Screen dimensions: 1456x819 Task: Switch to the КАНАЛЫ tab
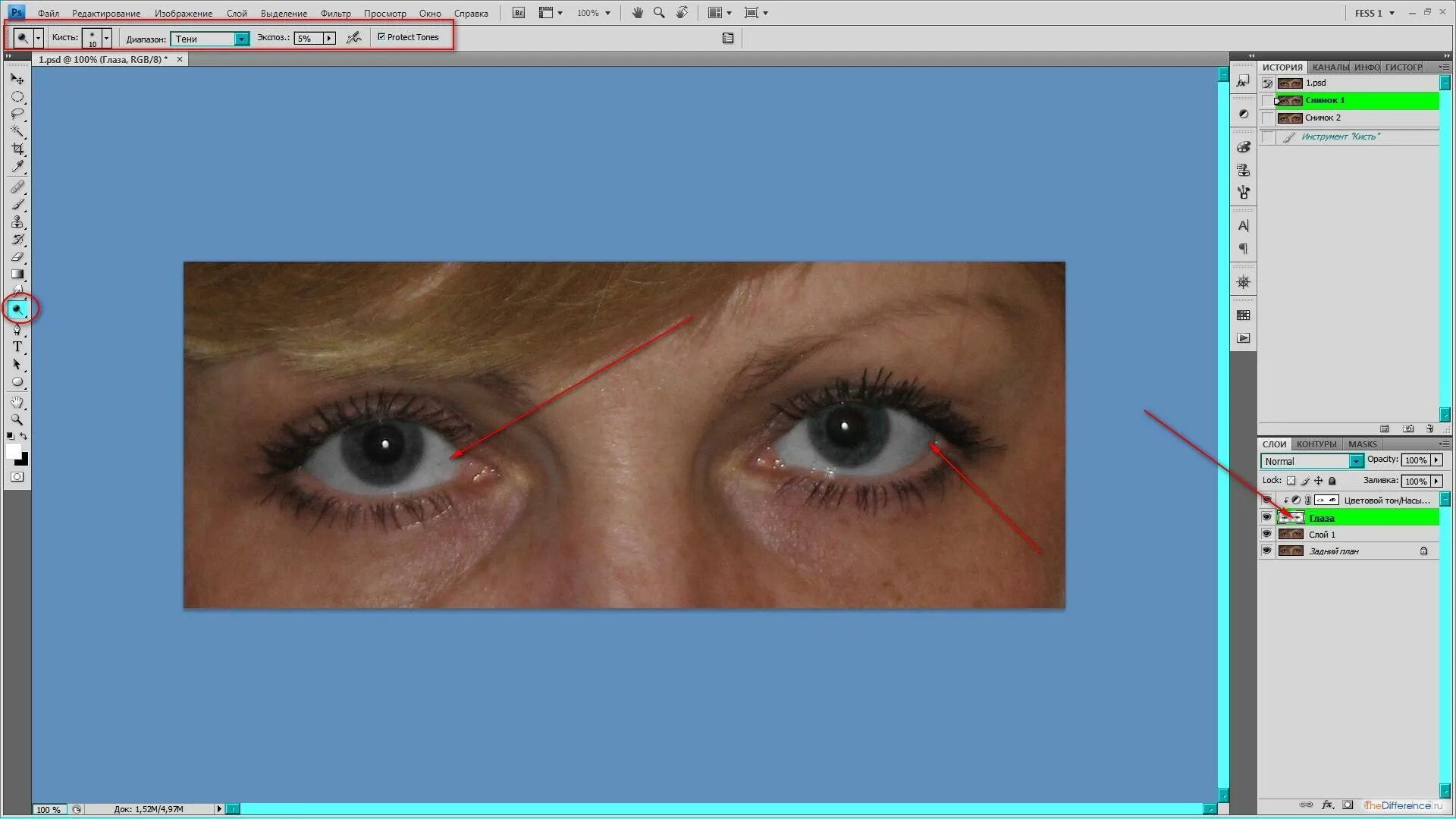click(x=1329, y=67)
